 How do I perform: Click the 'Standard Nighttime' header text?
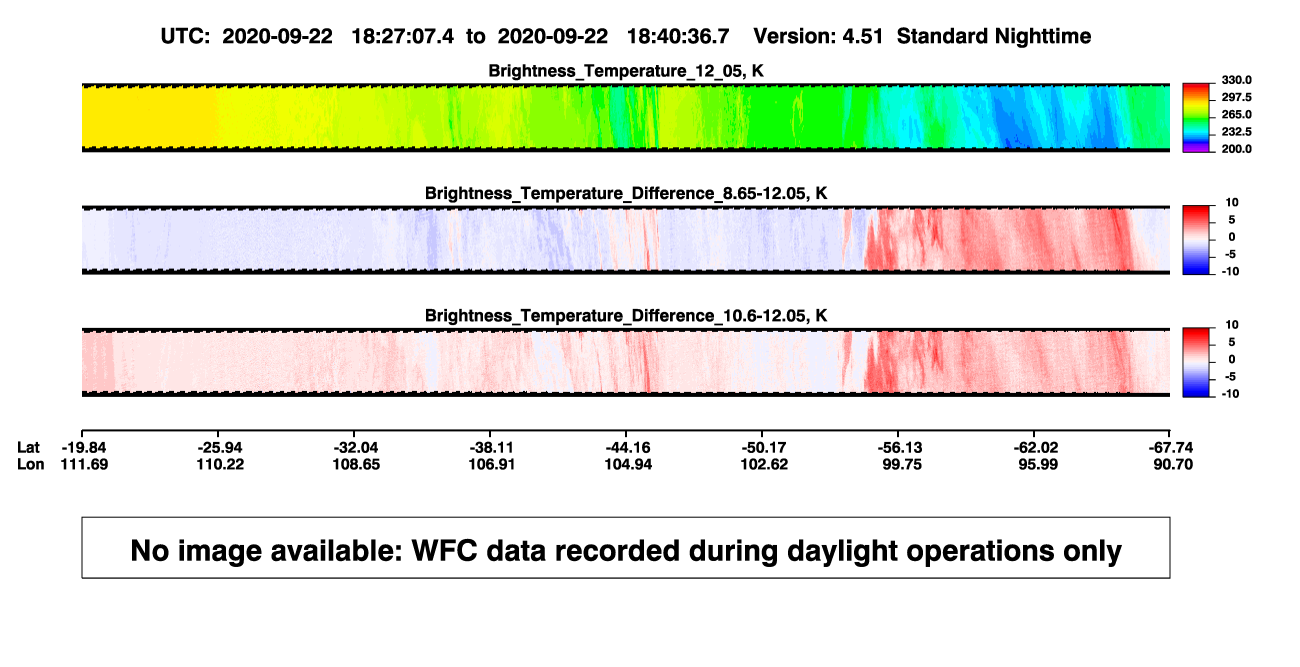click(x=994, y=36)
